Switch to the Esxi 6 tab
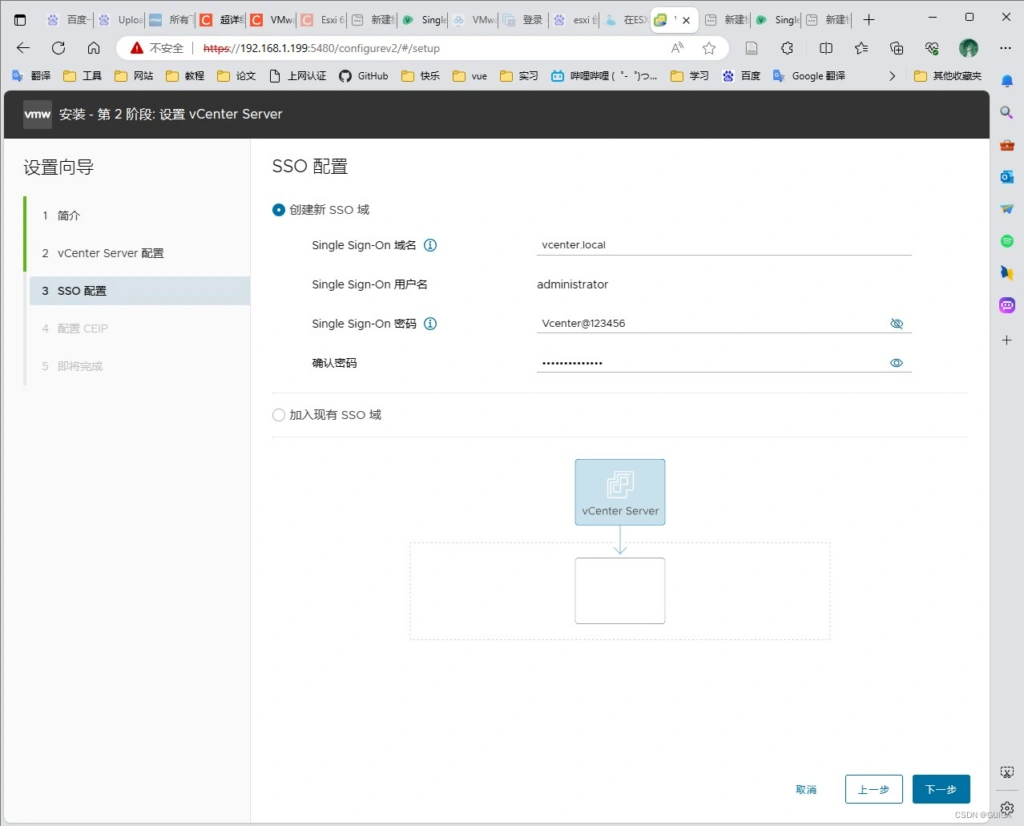Screen dimensions: 1024x826 pos(323,20)
